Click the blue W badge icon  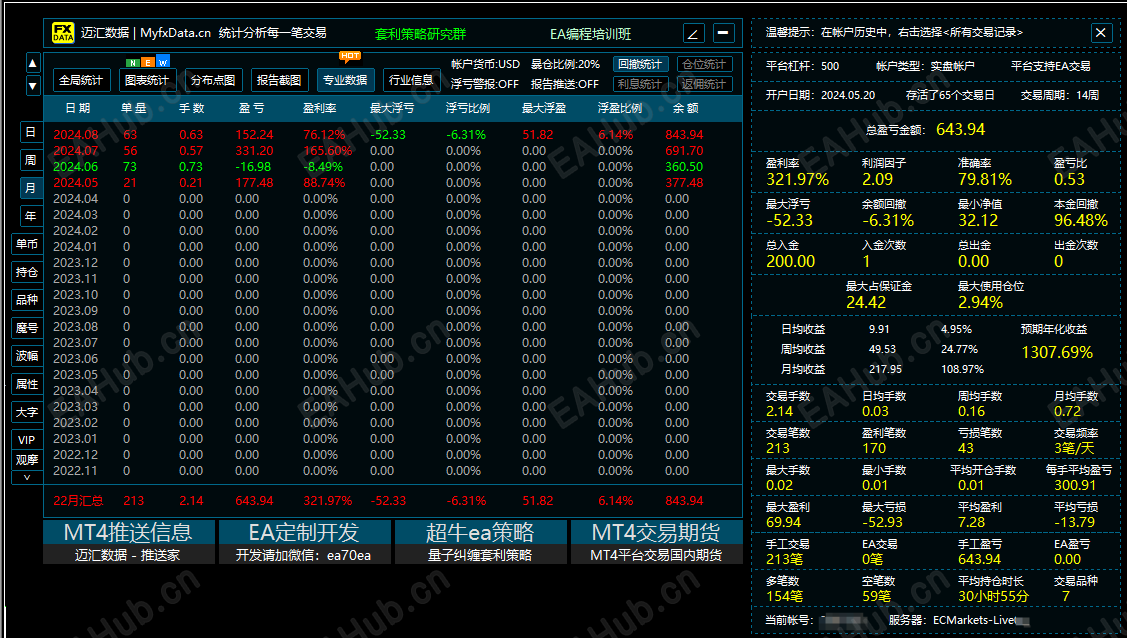pyautogui.click(x=163, y=61)
